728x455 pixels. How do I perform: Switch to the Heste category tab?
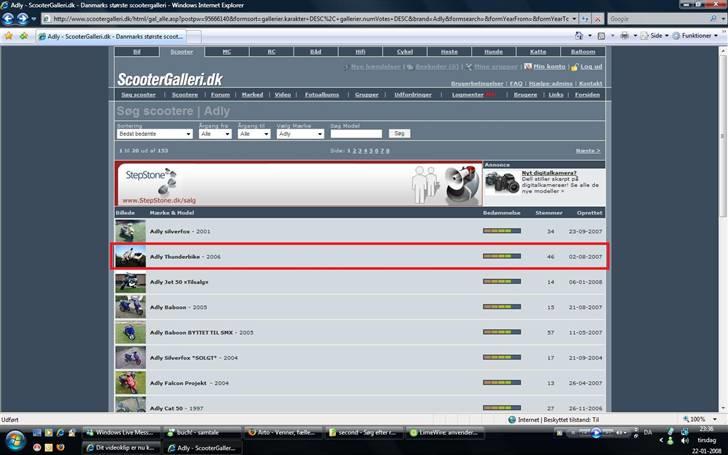click(x=449, y=52)
